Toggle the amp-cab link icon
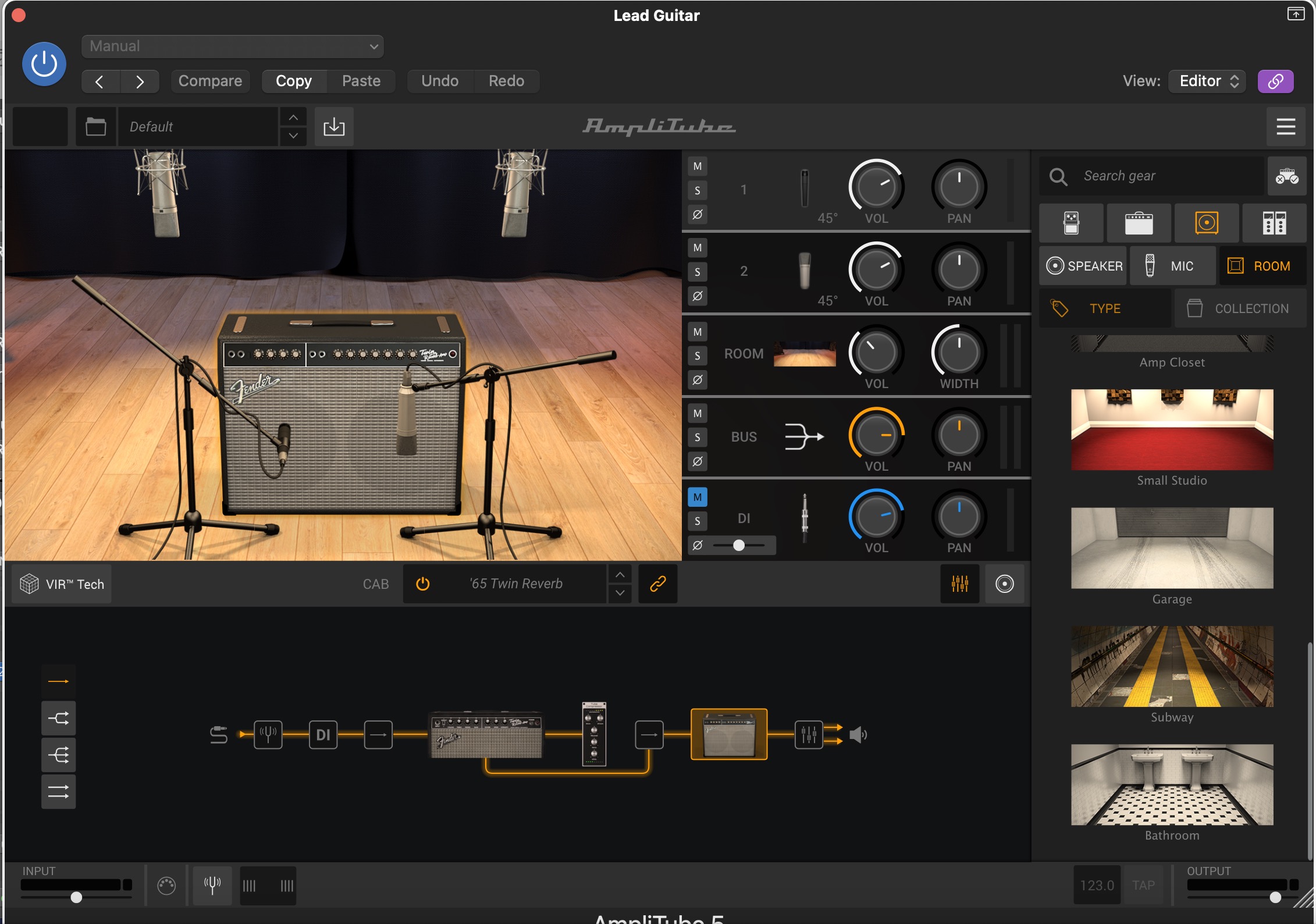 pos(658,584)
